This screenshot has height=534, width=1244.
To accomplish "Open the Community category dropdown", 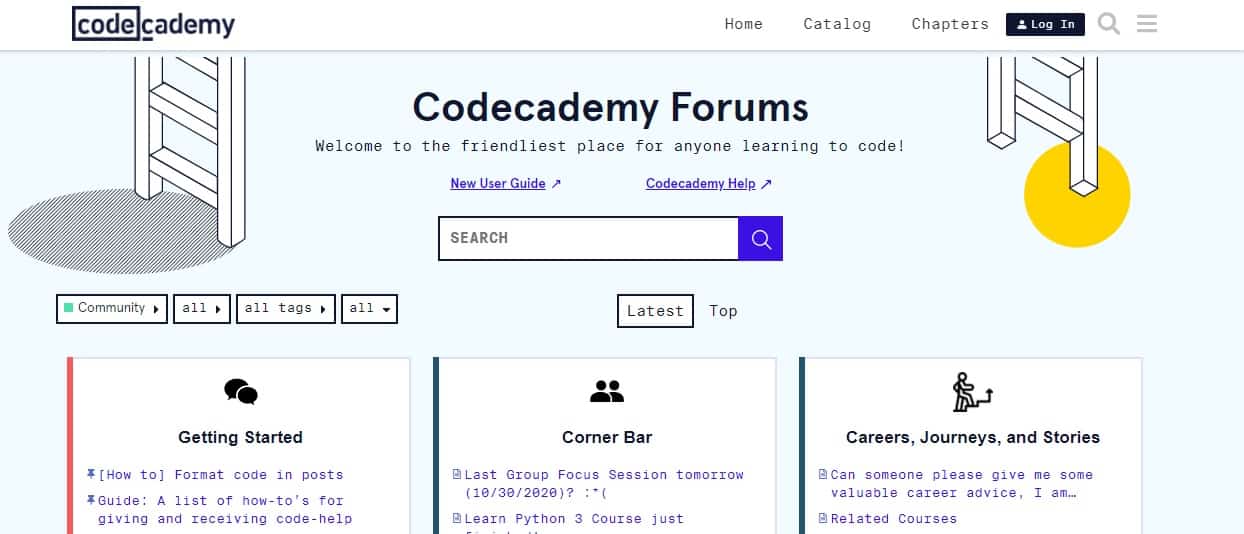I will tap(112, 309).
